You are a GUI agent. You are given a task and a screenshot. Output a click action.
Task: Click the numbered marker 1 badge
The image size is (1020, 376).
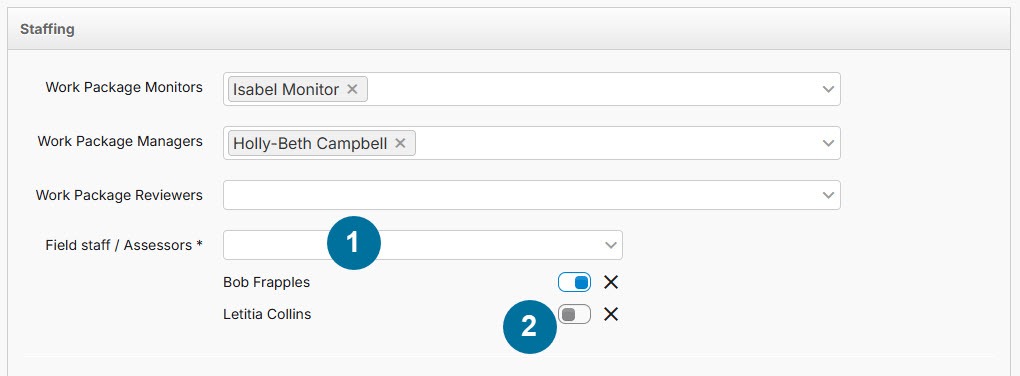[x=353, y=243]
